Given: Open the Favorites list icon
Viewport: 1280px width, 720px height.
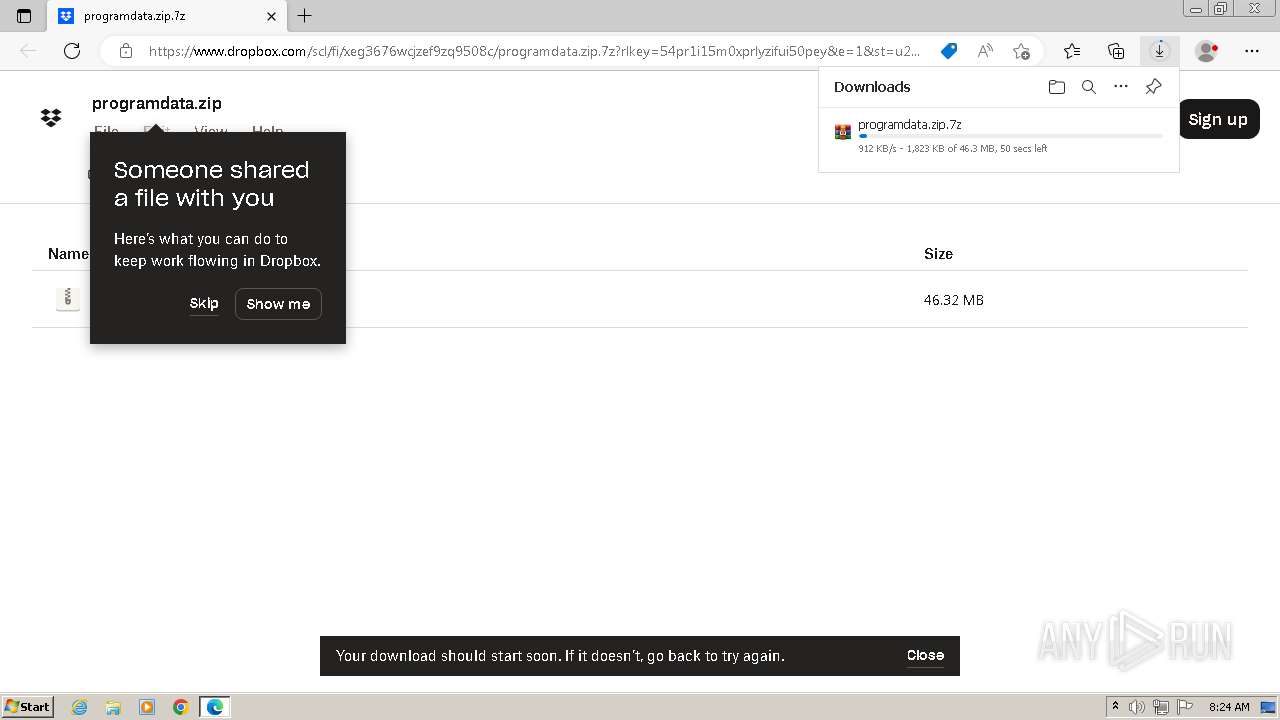Looking at the screenshot, I should point(1072,51).
